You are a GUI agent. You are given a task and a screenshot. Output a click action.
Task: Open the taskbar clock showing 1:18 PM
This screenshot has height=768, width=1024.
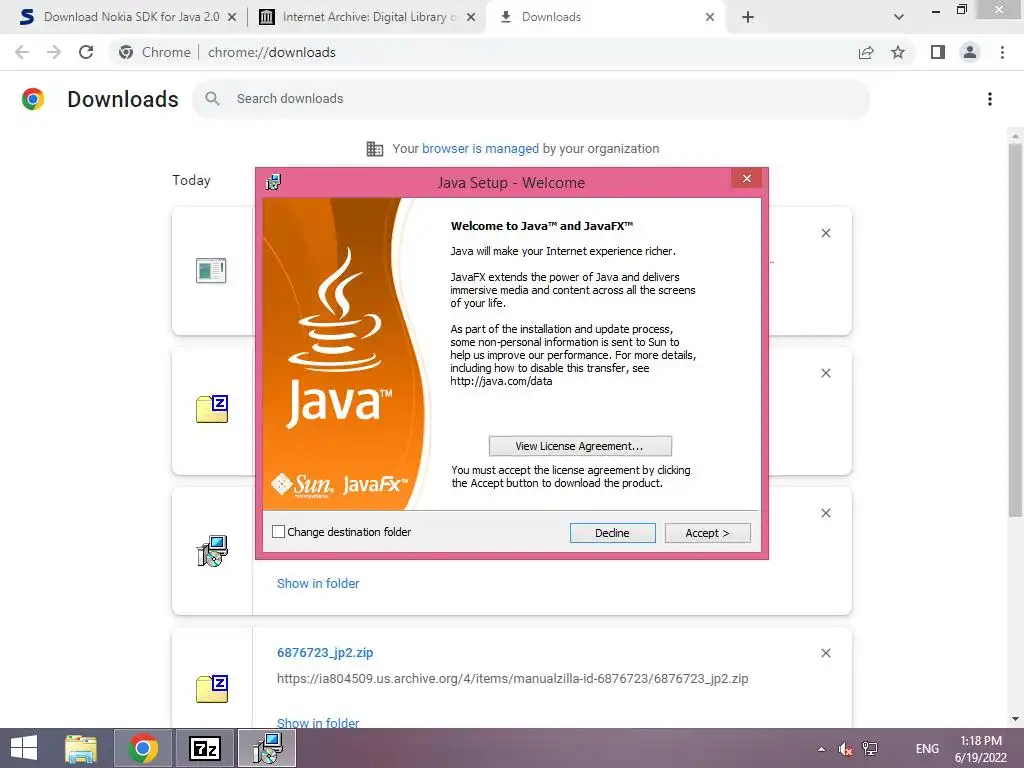click(981, 749)
